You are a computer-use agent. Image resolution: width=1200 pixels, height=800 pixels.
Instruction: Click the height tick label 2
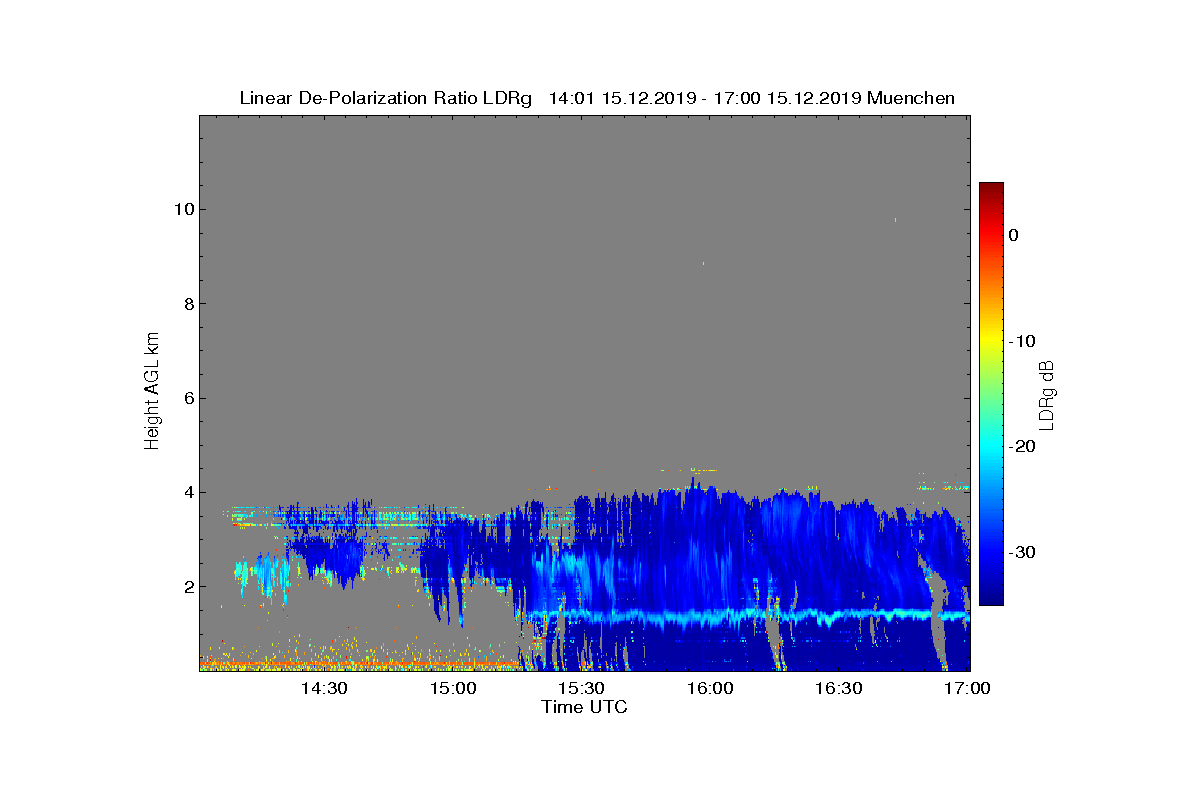[187, 587]
